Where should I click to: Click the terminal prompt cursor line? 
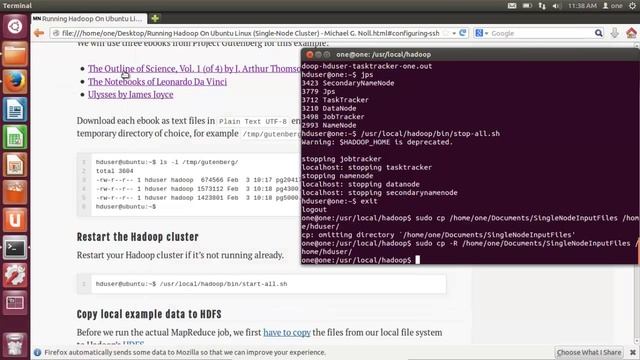[361, 260]
